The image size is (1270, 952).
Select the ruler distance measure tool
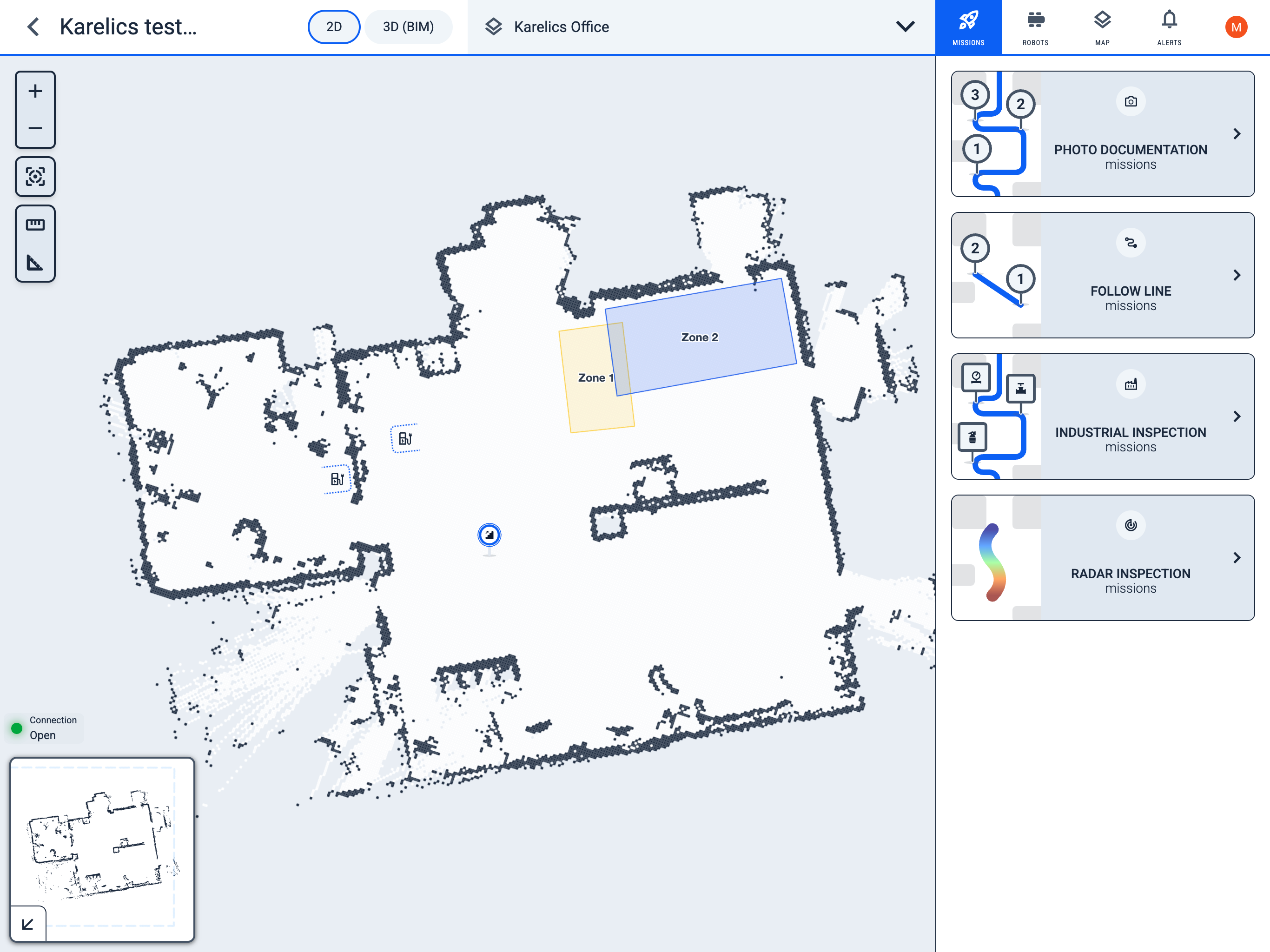pos(35,225)
